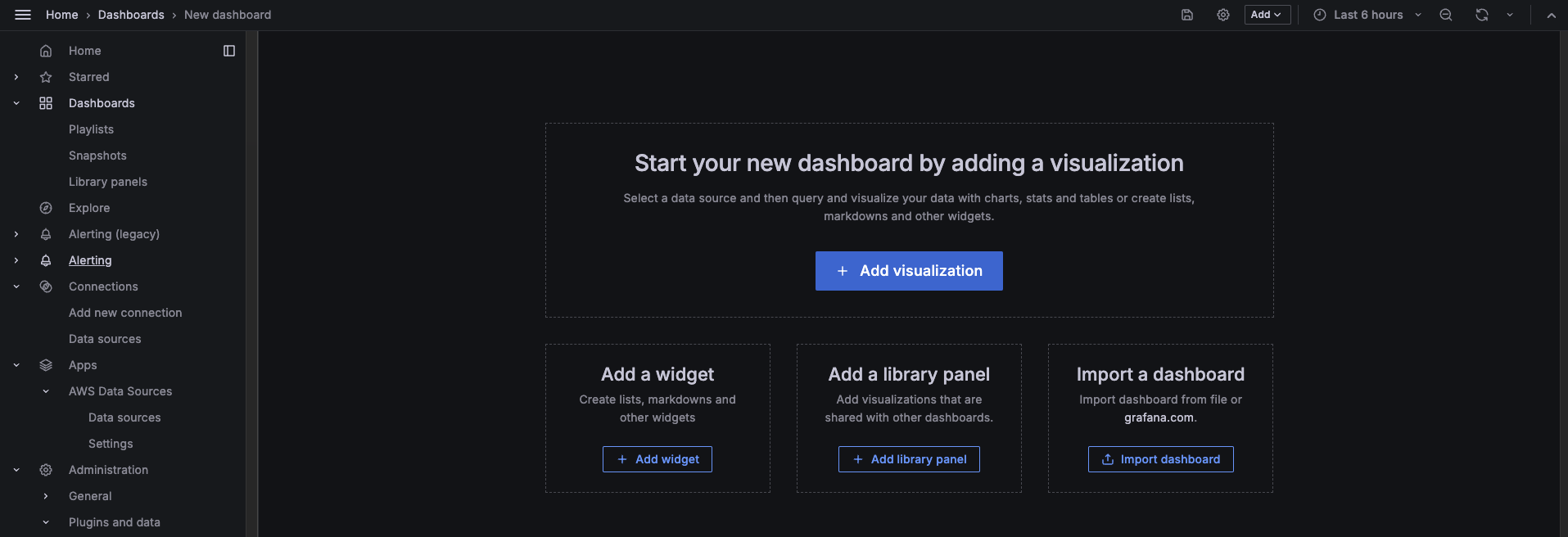Click the Connections icon

coord(46,287)
